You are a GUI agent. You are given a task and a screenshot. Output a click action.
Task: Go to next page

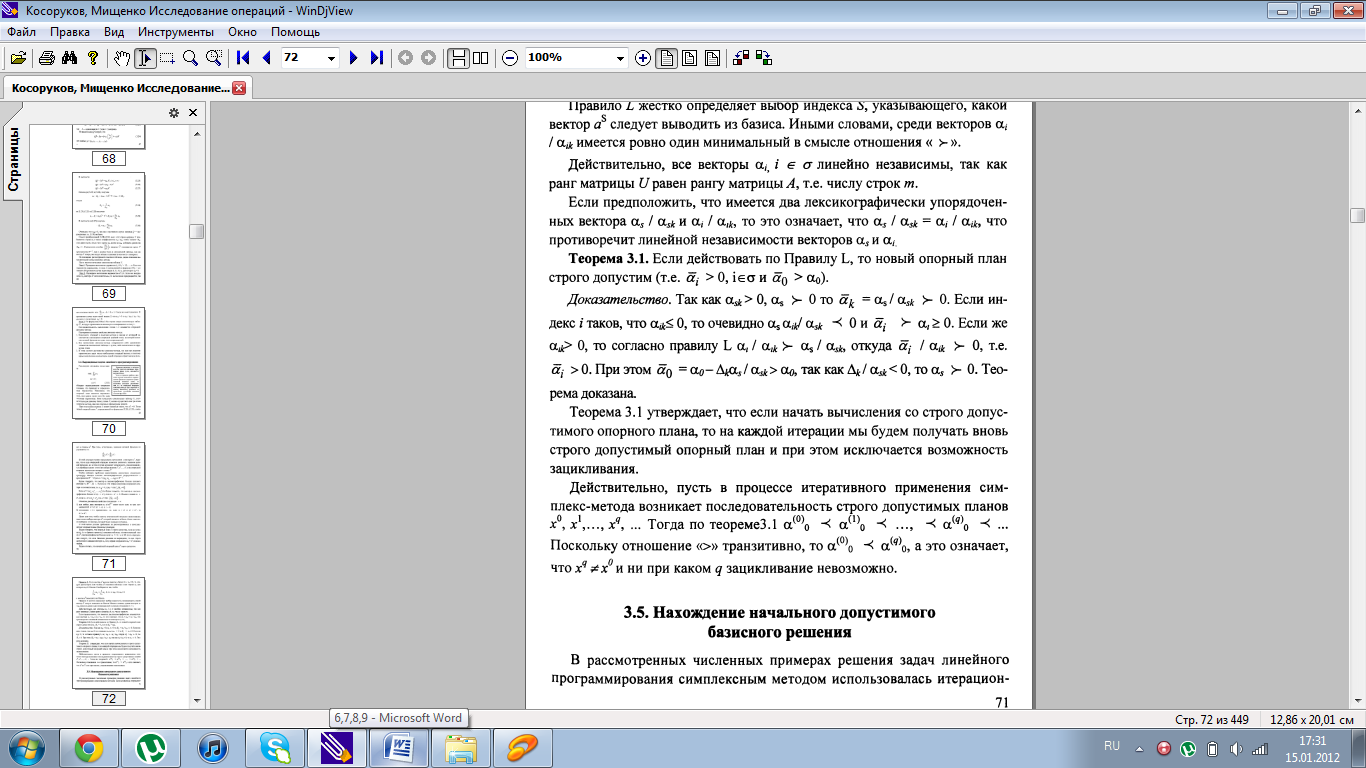point(354,58)
